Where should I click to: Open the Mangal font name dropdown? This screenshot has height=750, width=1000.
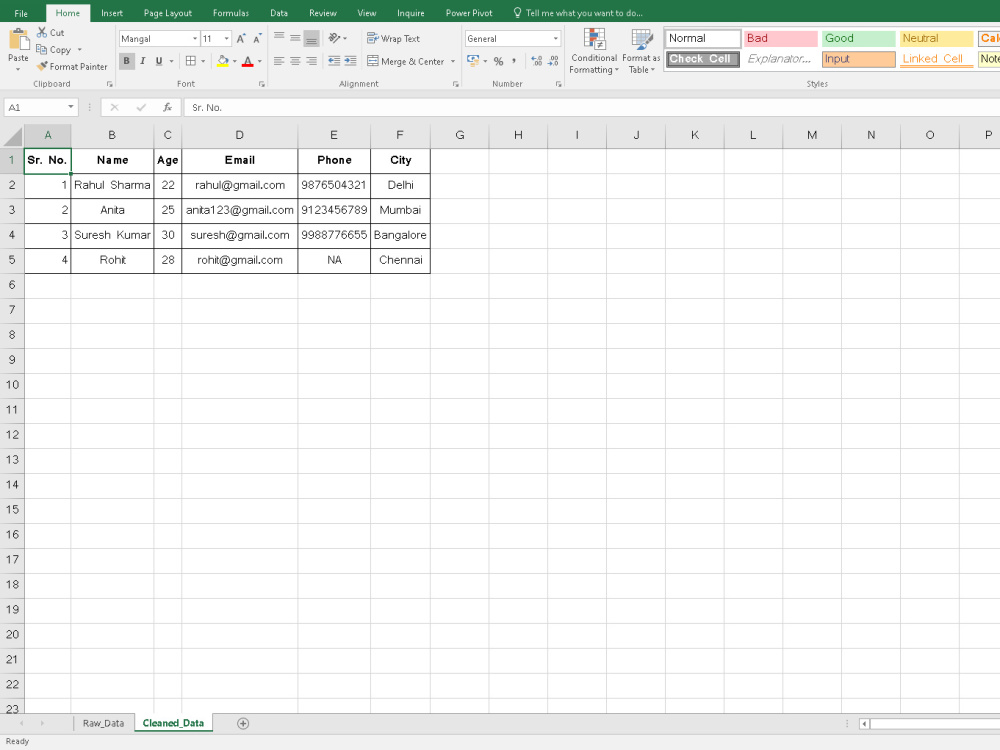click(195, 39)
